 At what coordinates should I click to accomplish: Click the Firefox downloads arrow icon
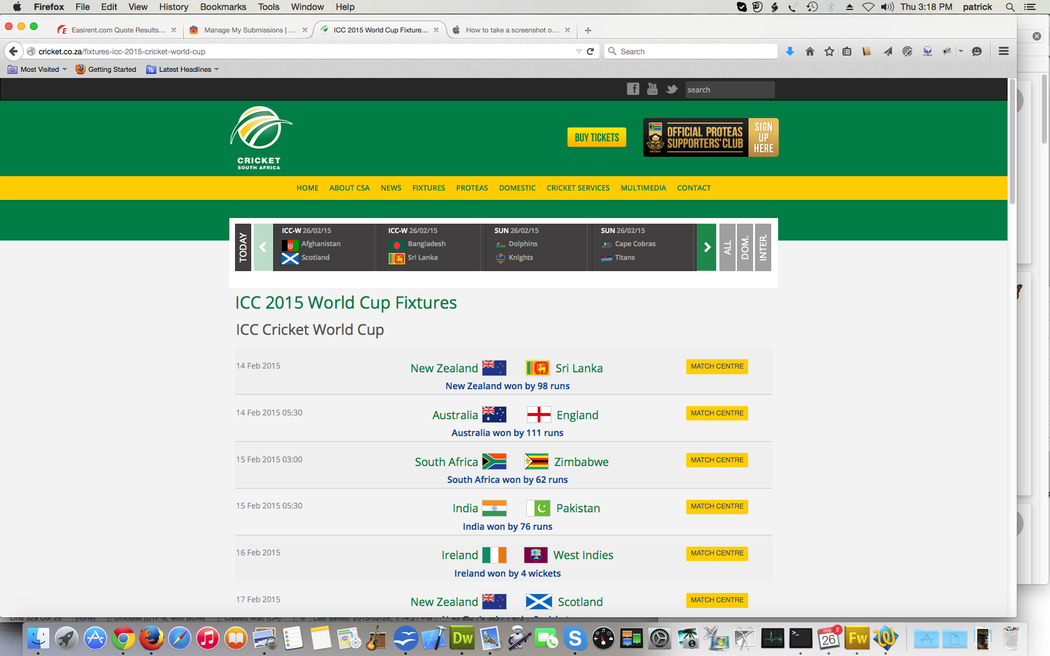pos(790,51)
